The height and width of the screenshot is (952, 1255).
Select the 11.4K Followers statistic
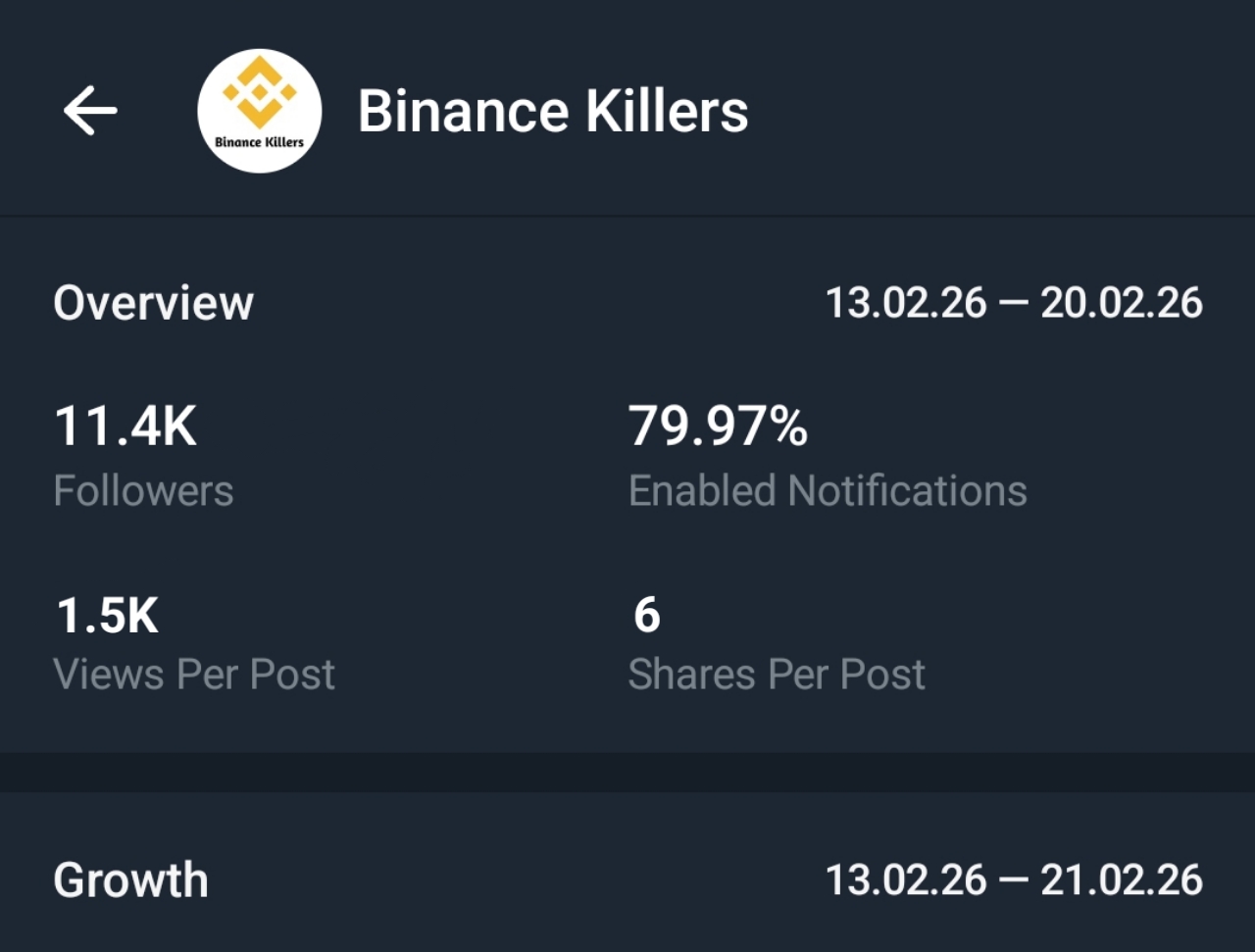click(x=125, y=426)
